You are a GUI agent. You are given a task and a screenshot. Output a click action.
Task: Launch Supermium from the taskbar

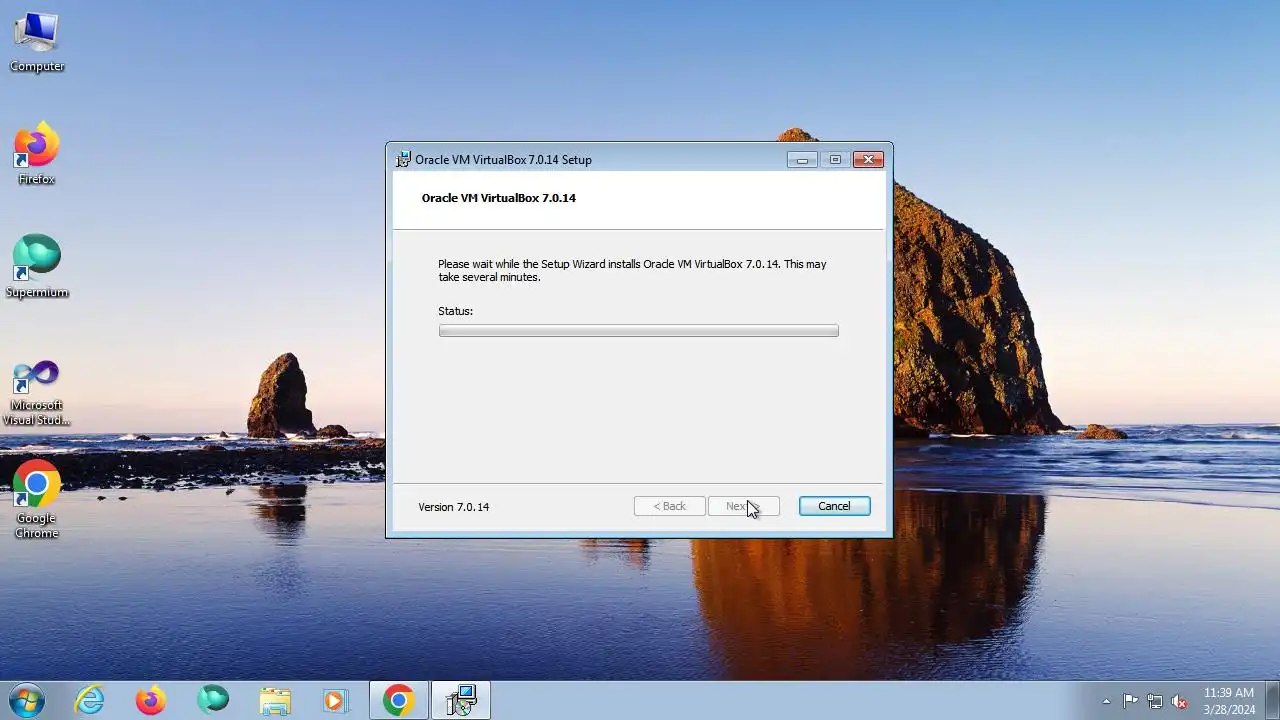(213, 700)
